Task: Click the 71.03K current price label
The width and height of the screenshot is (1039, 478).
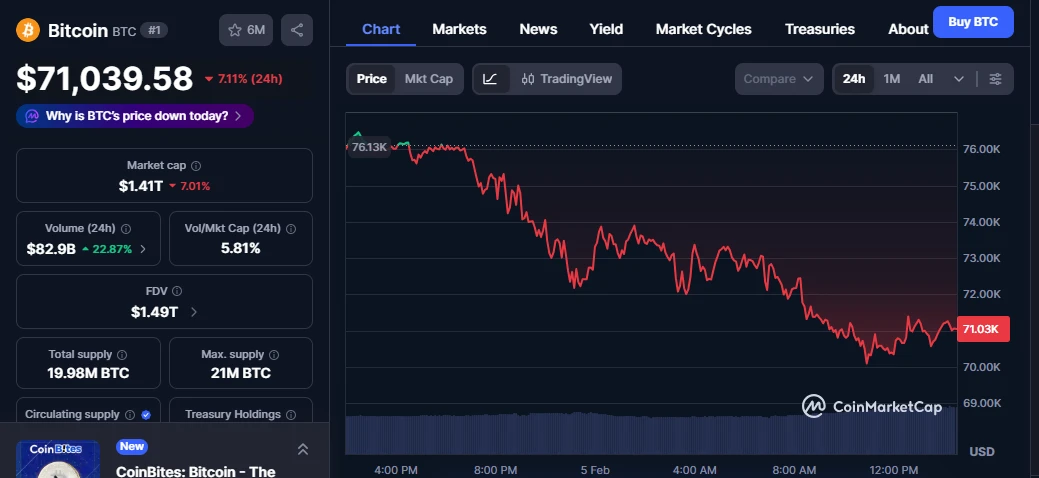Action: [x=983, y=329]
